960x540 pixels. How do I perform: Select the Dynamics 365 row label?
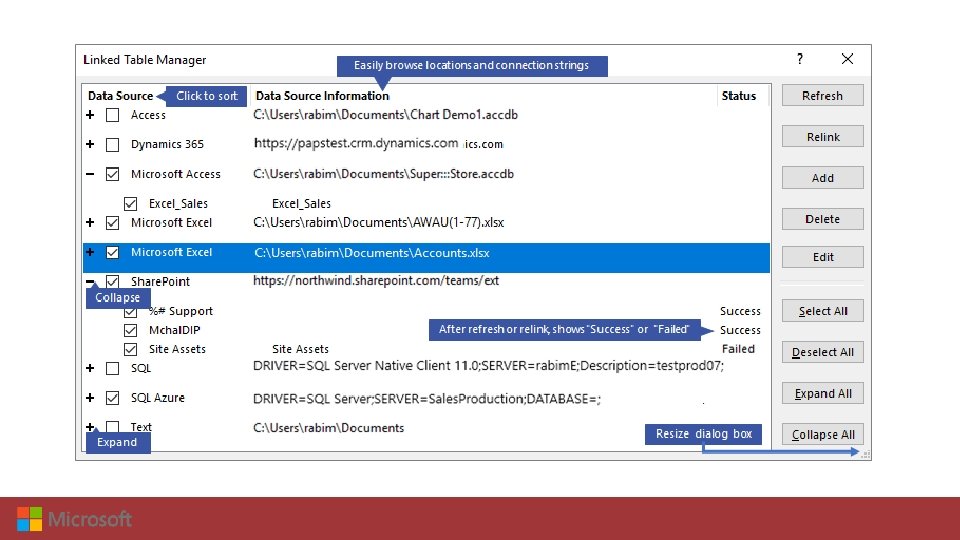tap(167, 144)
